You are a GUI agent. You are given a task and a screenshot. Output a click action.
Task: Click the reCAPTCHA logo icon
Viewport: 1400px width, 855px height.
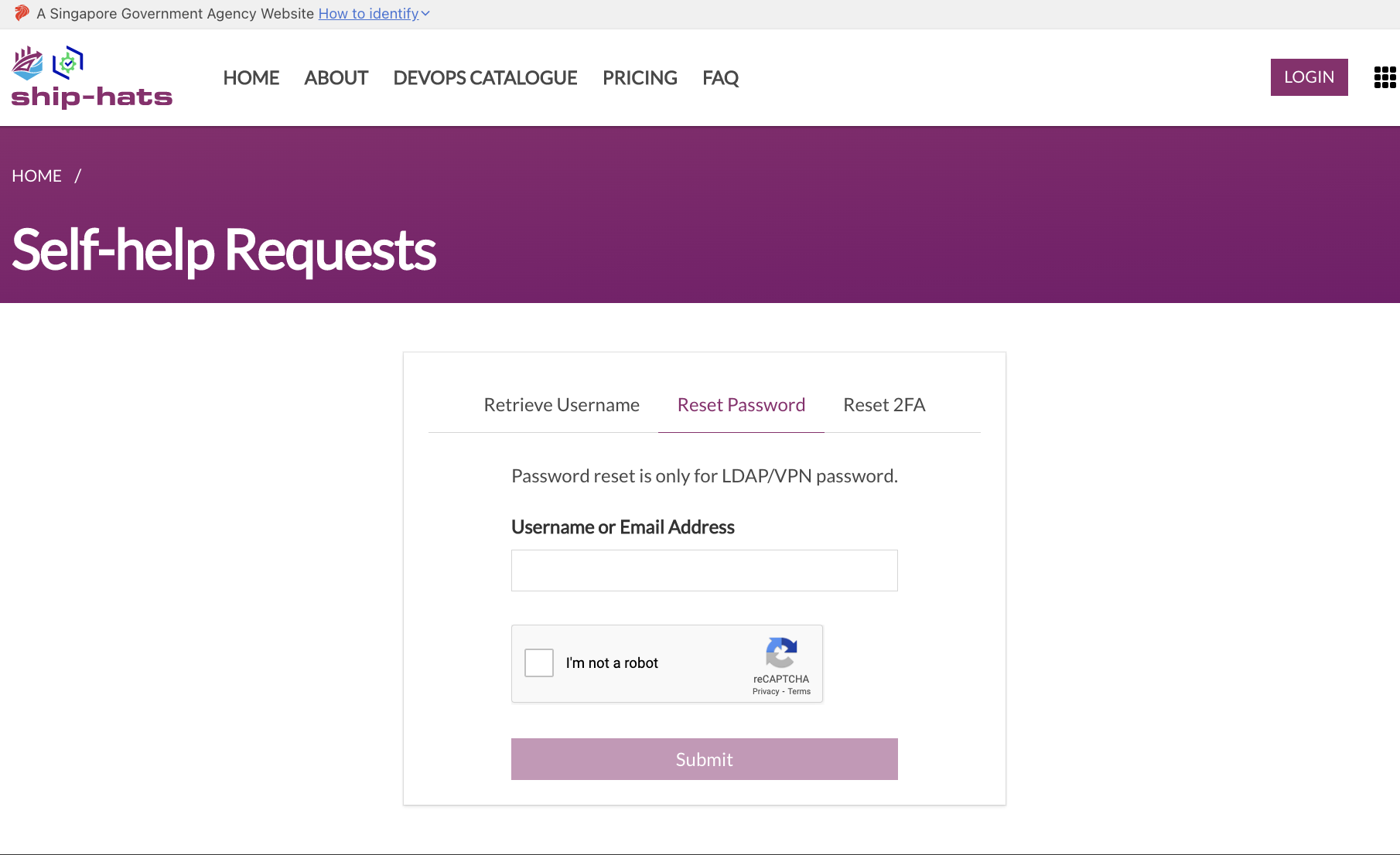point(781,652)
